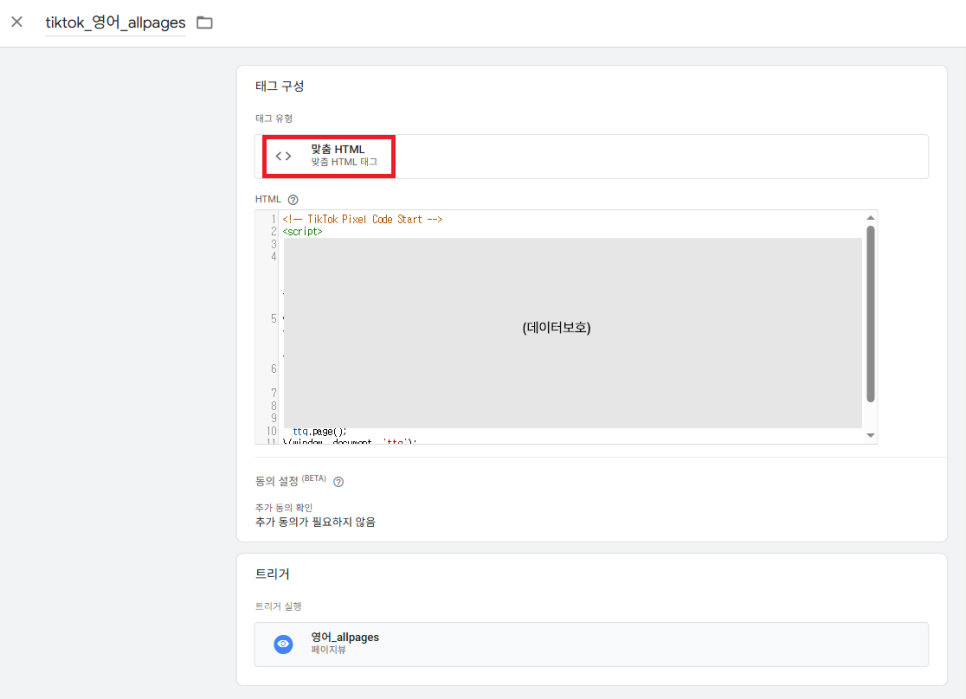Click the 페이지뷰 trigger type text
Screen dimensions: 966x699
point(328,650)
